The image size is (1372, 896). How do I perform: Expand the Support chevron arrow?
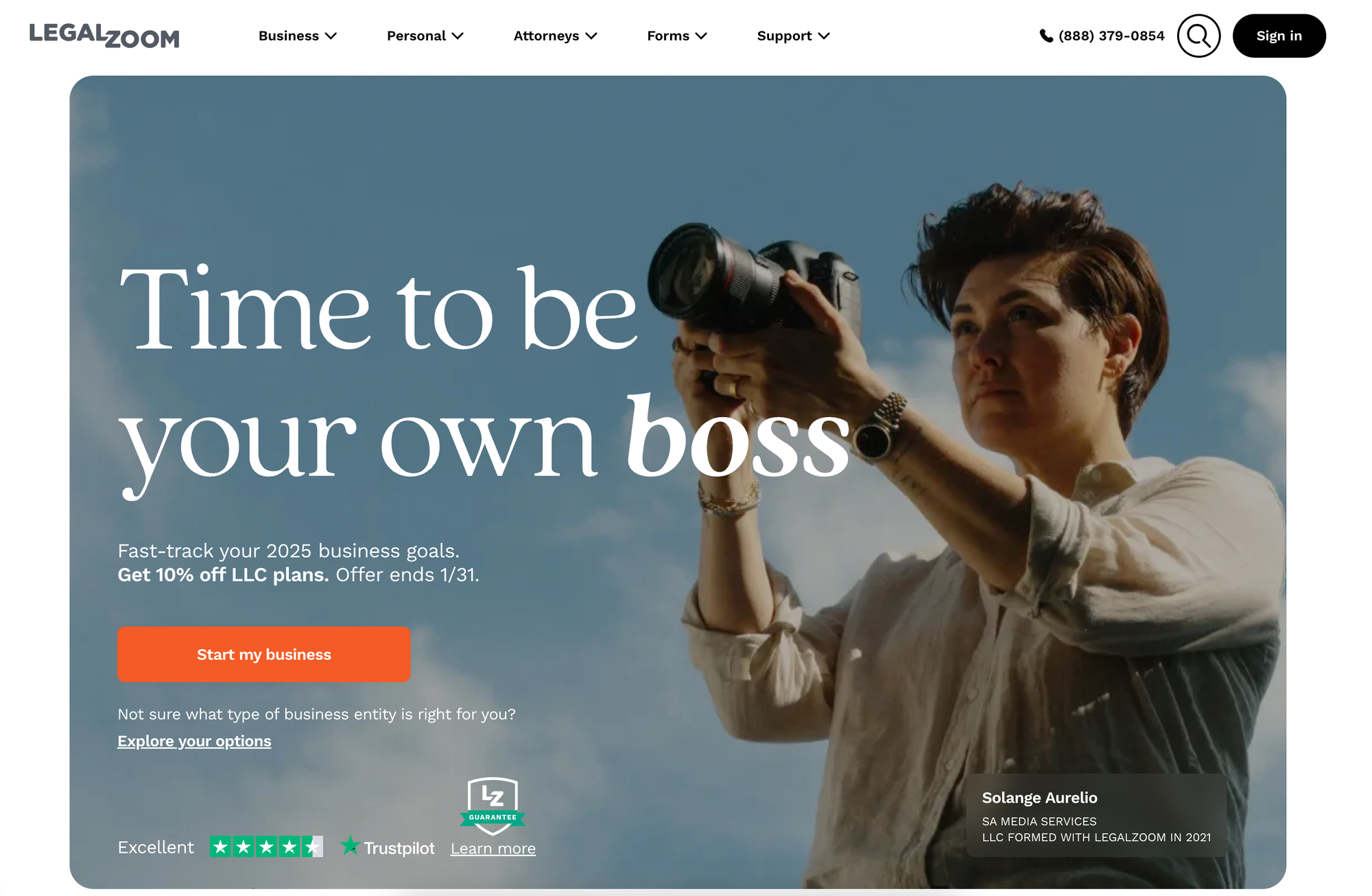pyautogui.click(x=824, y=36)
